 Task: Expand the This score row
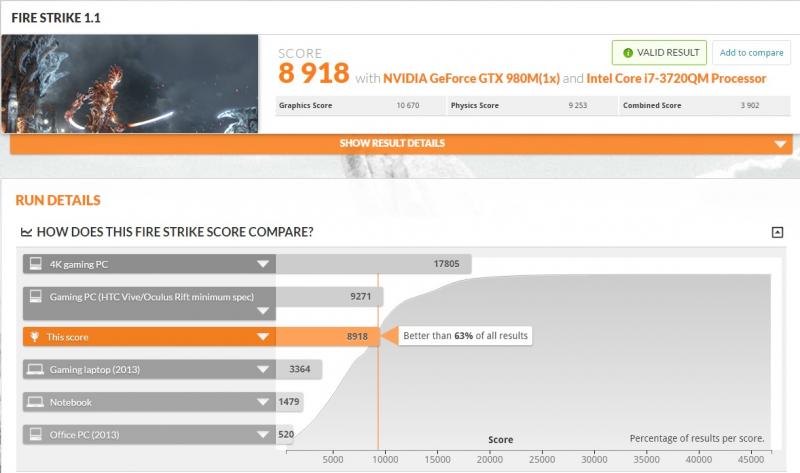click(263, 337)
